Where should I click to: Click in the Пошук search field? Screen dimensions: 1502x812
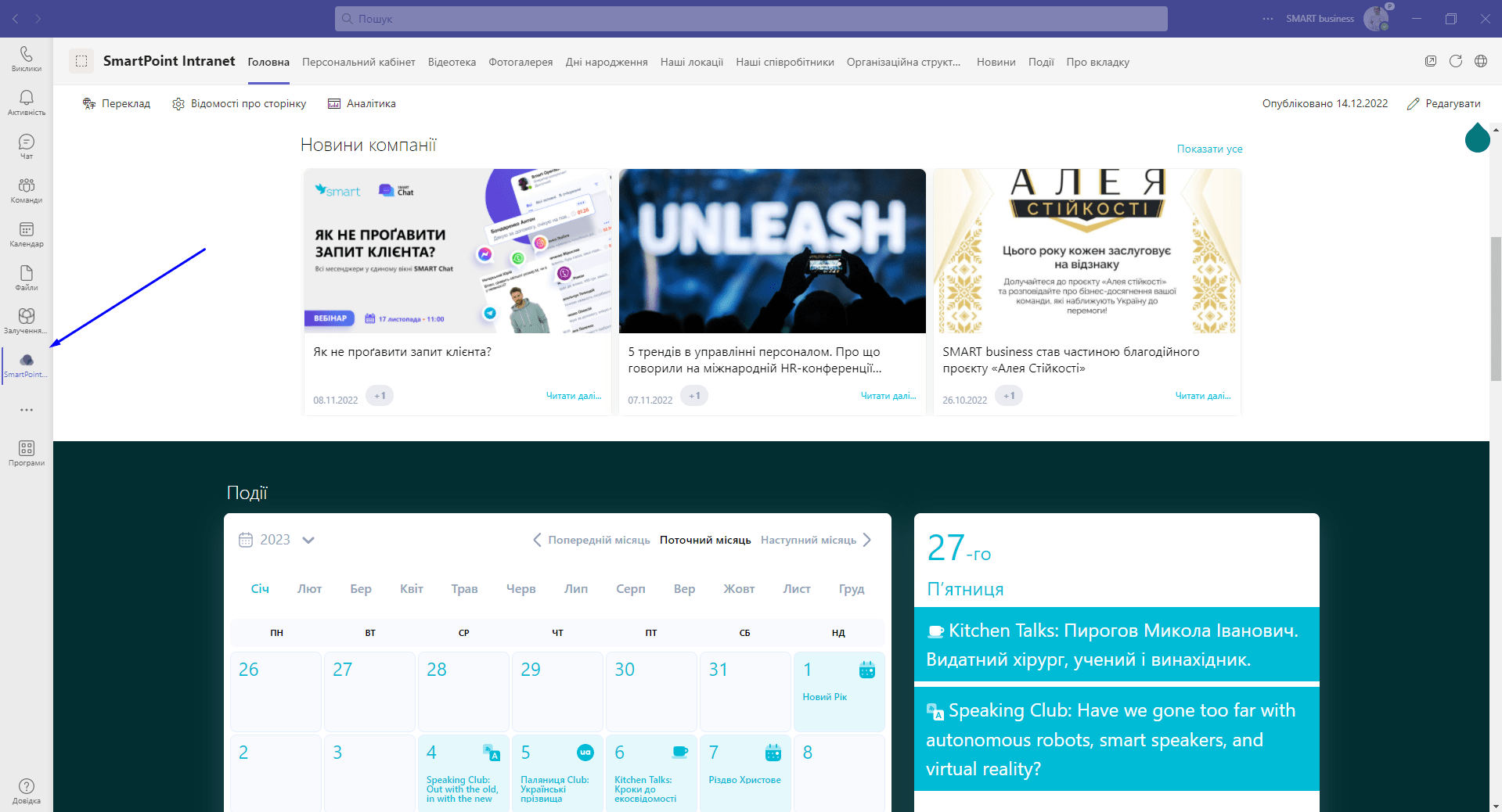pyautogui.click(x=751, y=19)
